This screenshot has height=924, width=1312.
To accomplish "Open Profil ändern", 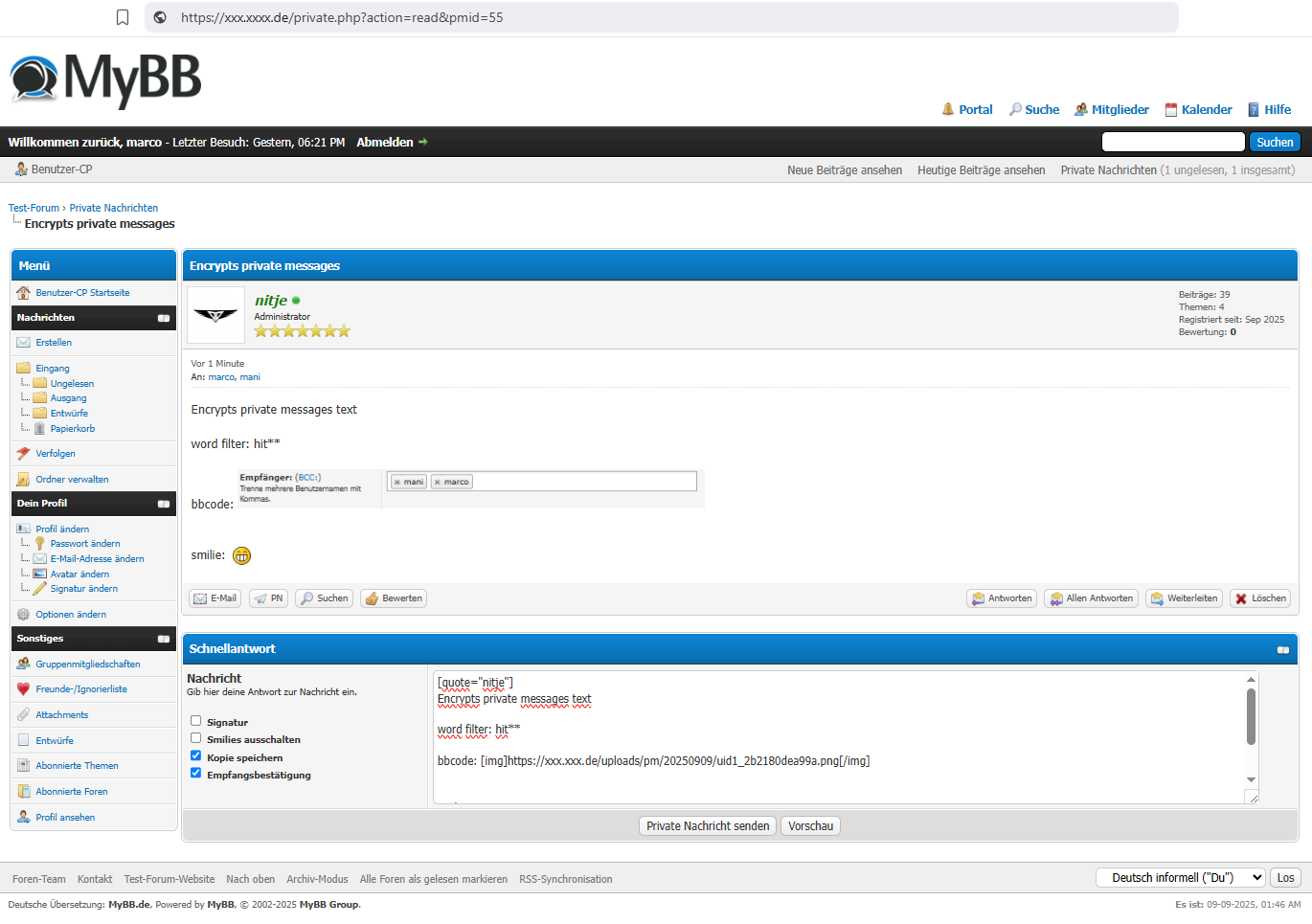I will [62, 530].
